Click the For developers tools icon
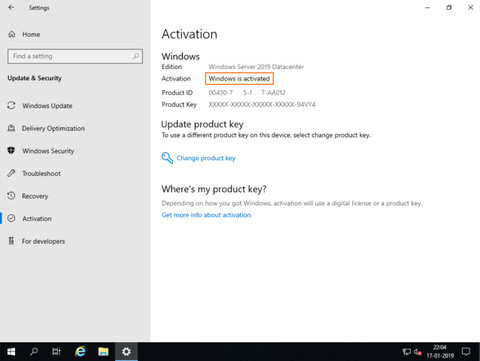The width and height of the screenshot is (480, 361). tap(11, 241)
